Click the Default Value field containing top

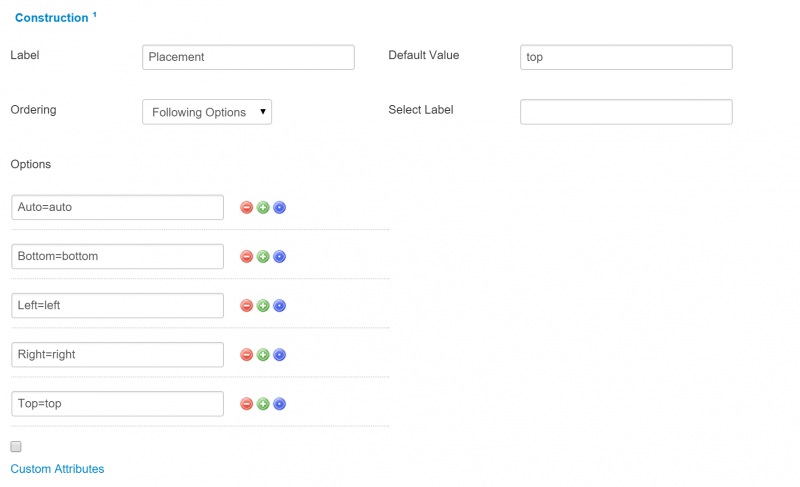[x=626, y=57]
